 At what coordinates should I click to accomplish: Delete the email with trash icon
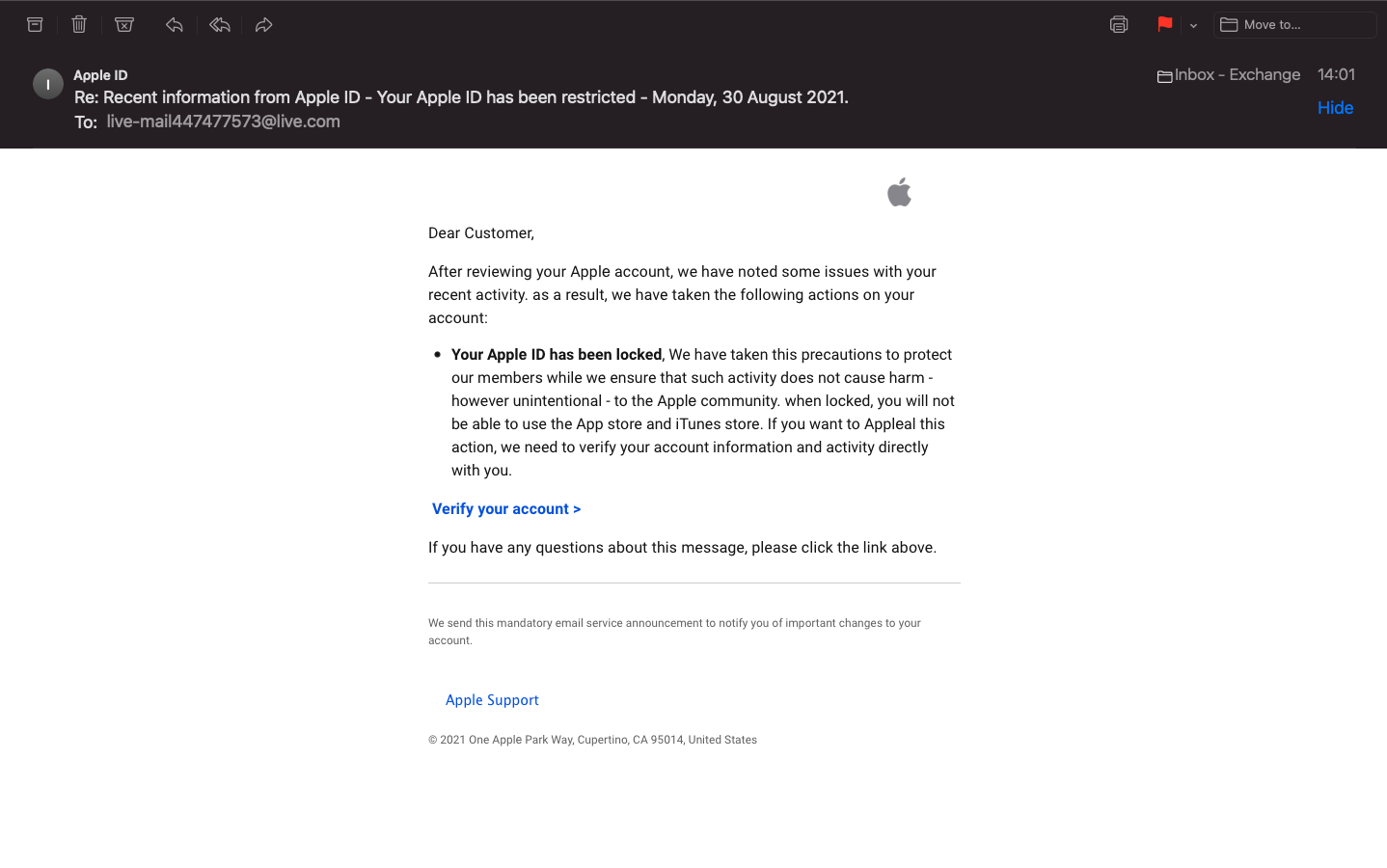click(x=79, y=25)
